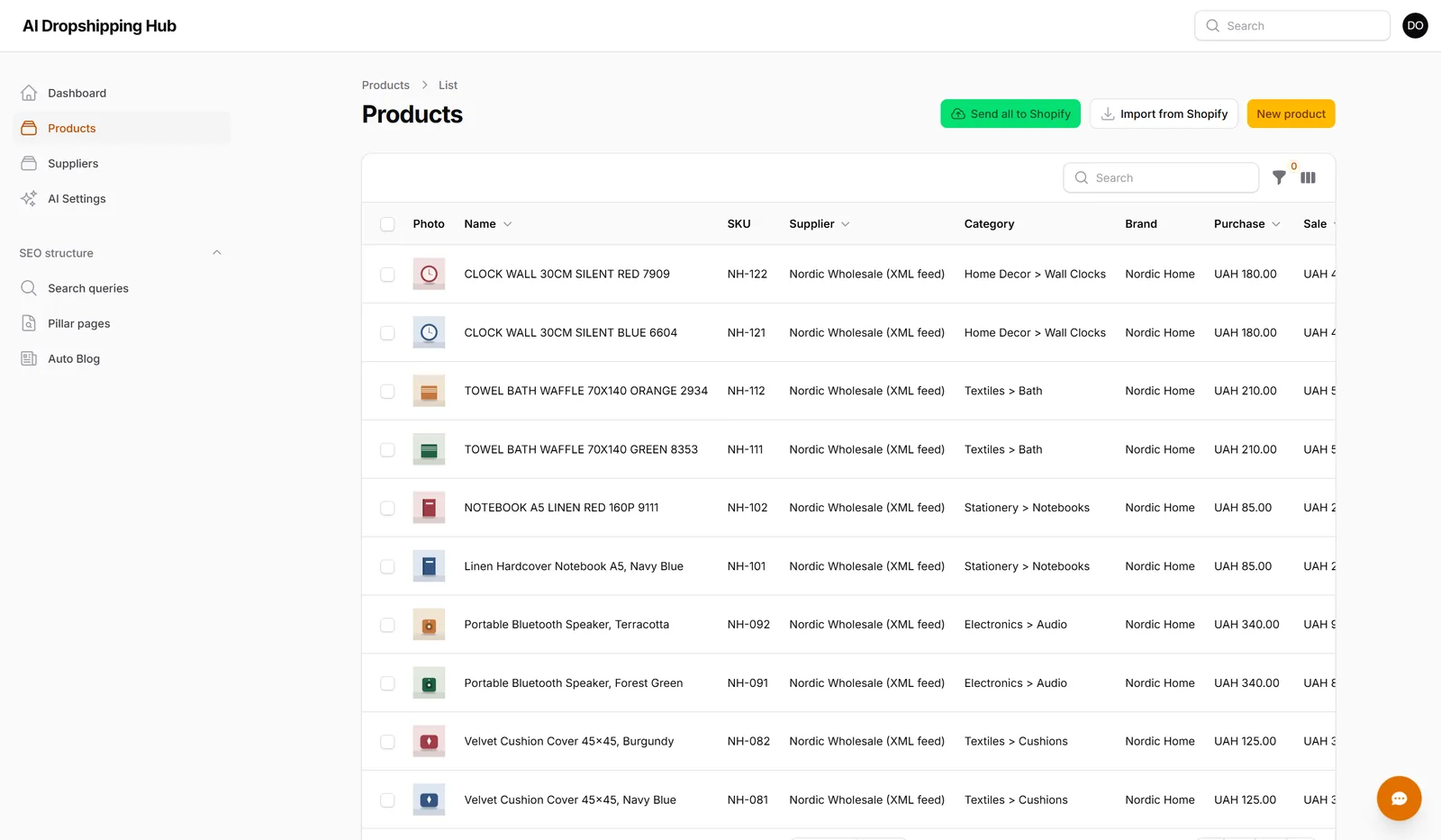Viewport: 1441px width, 840px height.
Task: Create a New product
Action: (x=1291, y=113)
